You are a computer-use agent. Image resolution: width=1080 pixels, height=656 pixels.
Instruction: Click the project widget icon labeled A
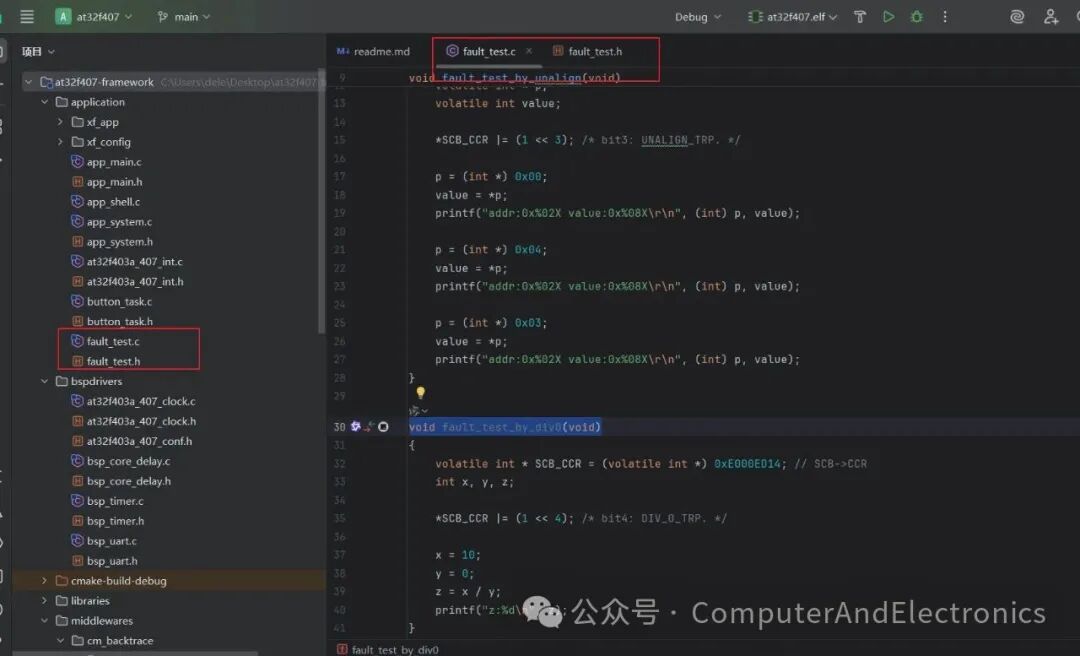click(64, 16)
